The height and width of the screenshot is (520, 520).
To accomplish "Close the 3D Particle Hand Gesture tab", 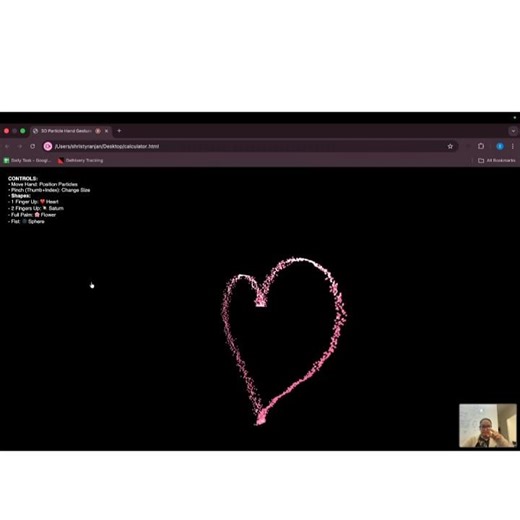I will (x=106, y=131).
